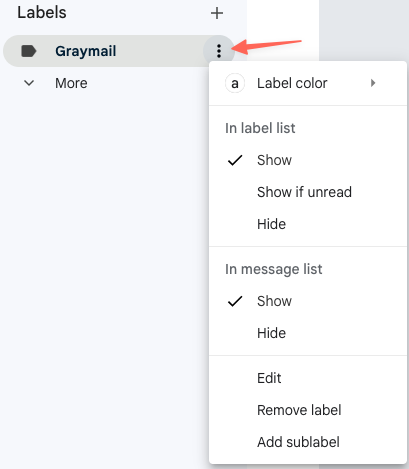Click the More text in the sidebar
Viewport: 409px width, 469px height.
click(x=71, y=83)
